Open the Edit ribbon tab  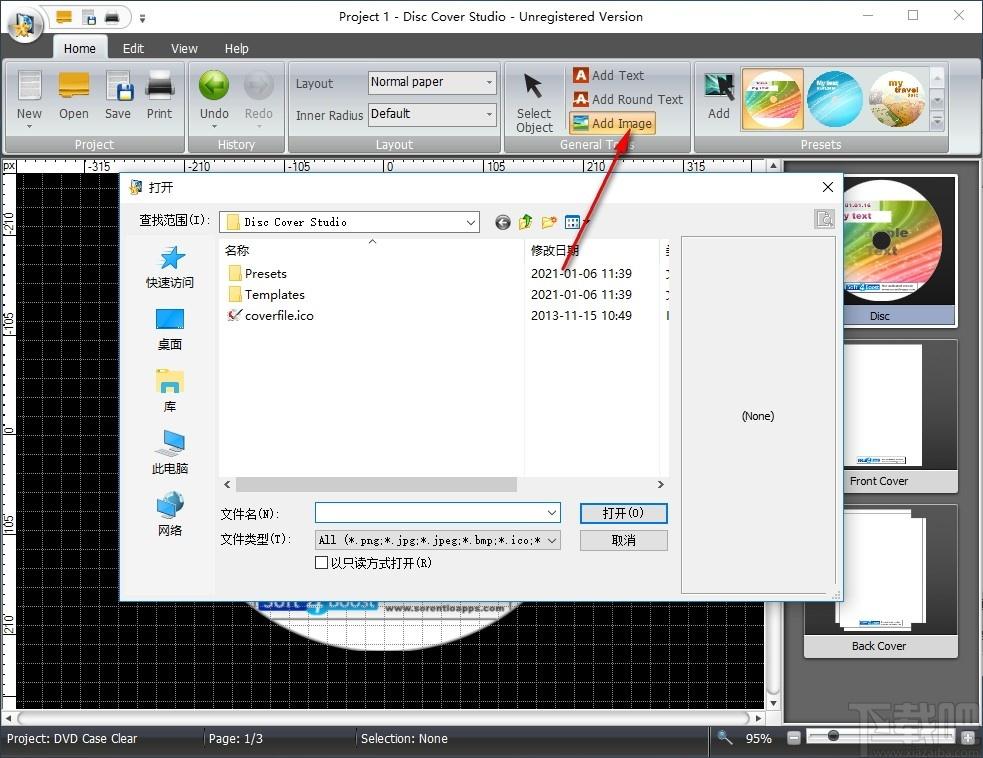click(x=133, y=48)
